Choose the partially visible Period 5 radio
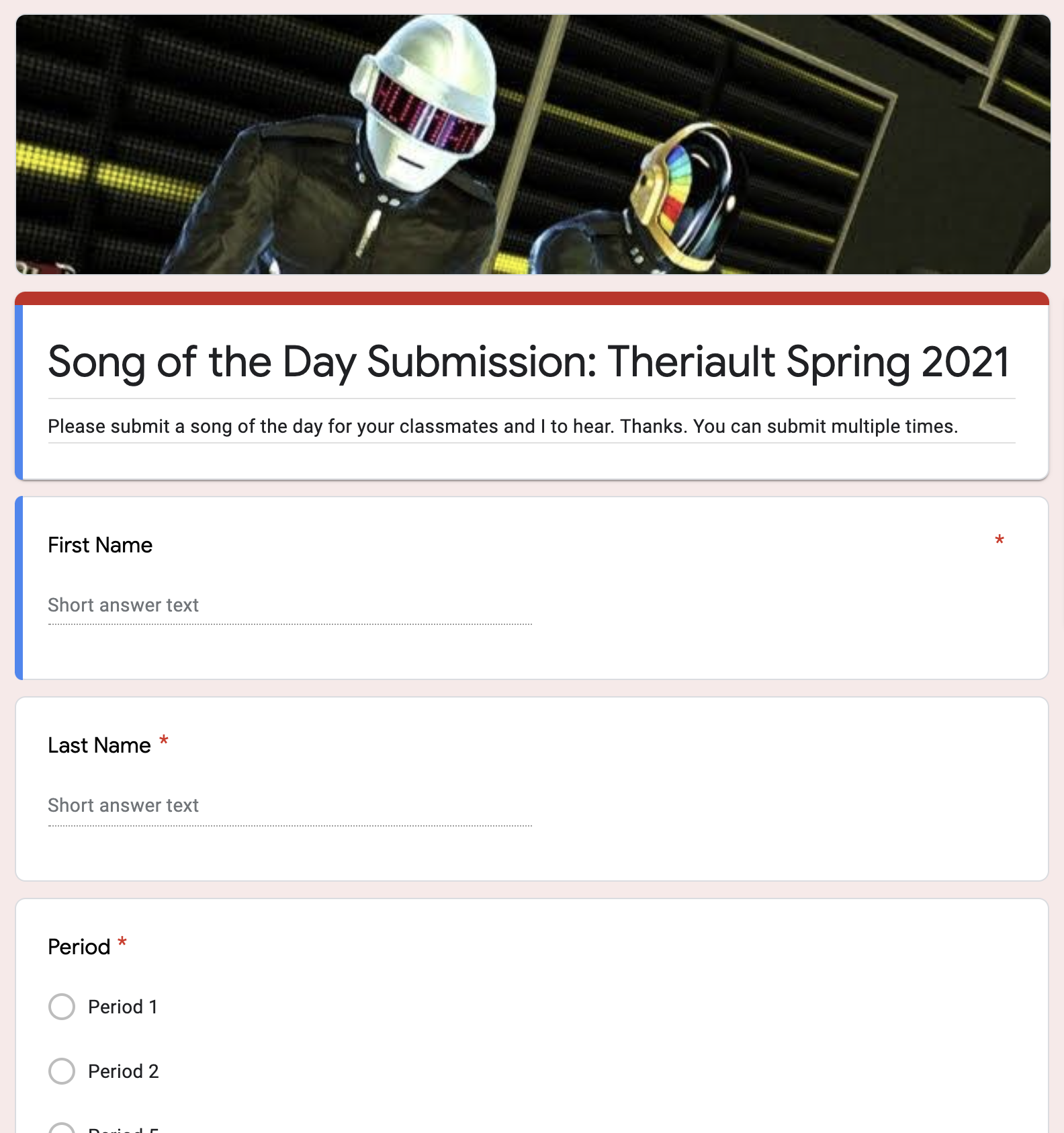The height and width of the screenshot is (1133, 1064). click(x=62, y=1129)
